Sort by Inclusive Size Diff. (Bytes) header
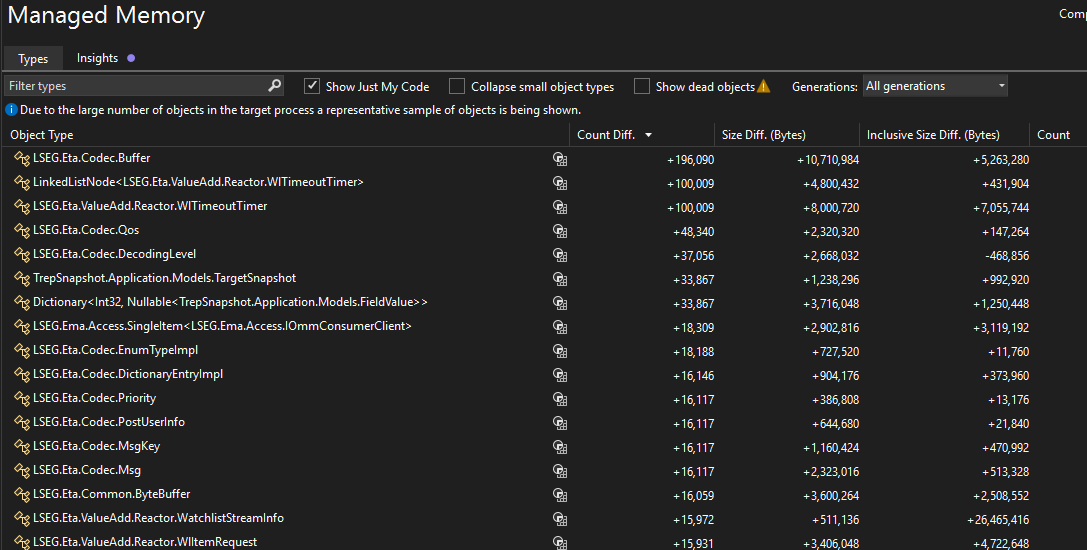Screen dimensions: 1087x550 point(933,135)
